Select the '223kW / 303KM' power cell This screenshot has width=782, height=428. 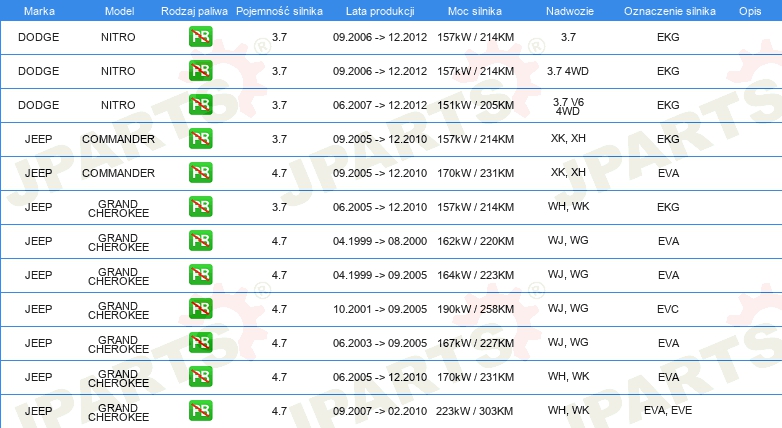click(x=474, y=412)
